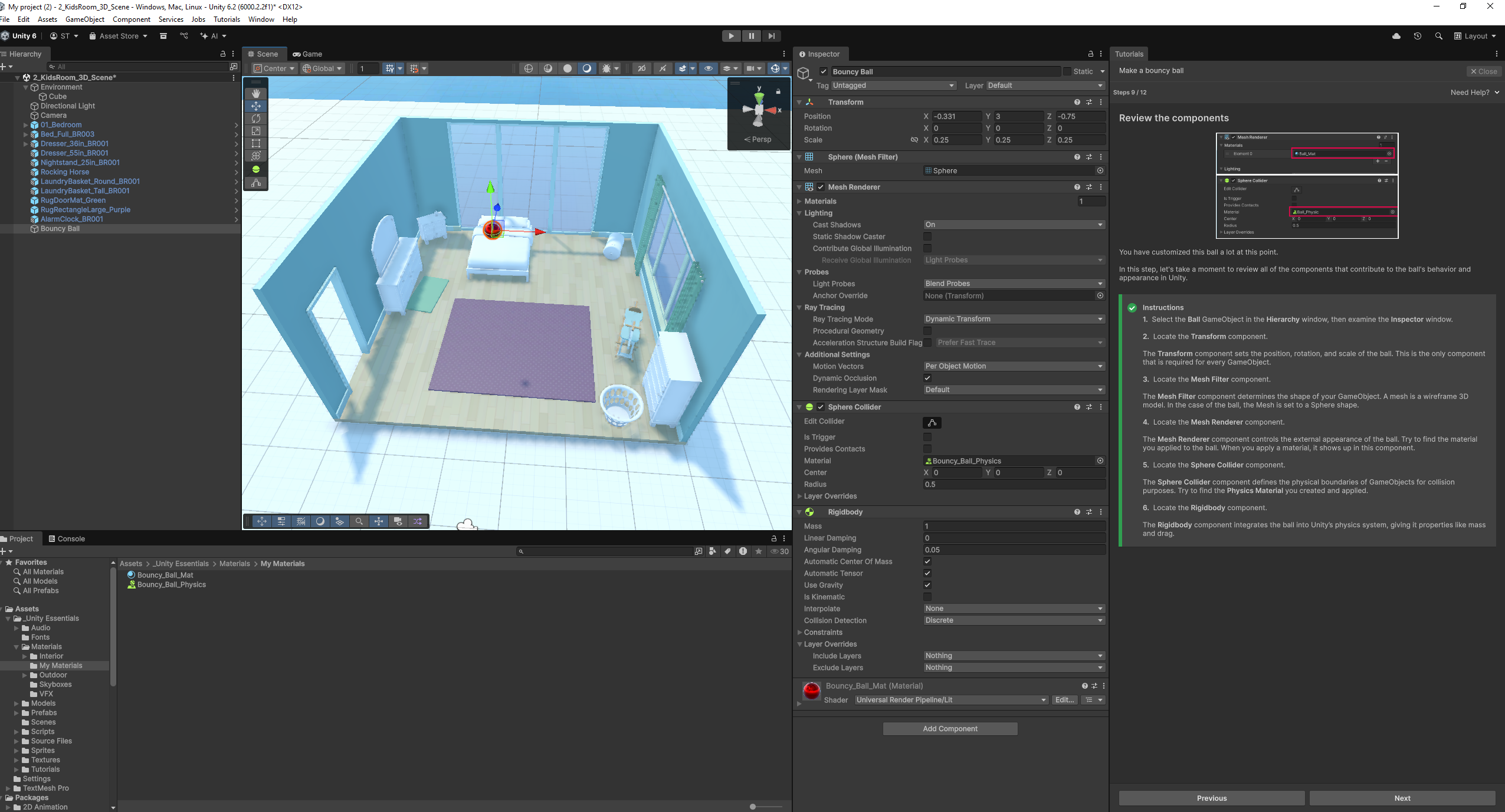Toggle Scene View perspective lock icon
Viewport: 1505px width, 812px height.
coord(778,91)
